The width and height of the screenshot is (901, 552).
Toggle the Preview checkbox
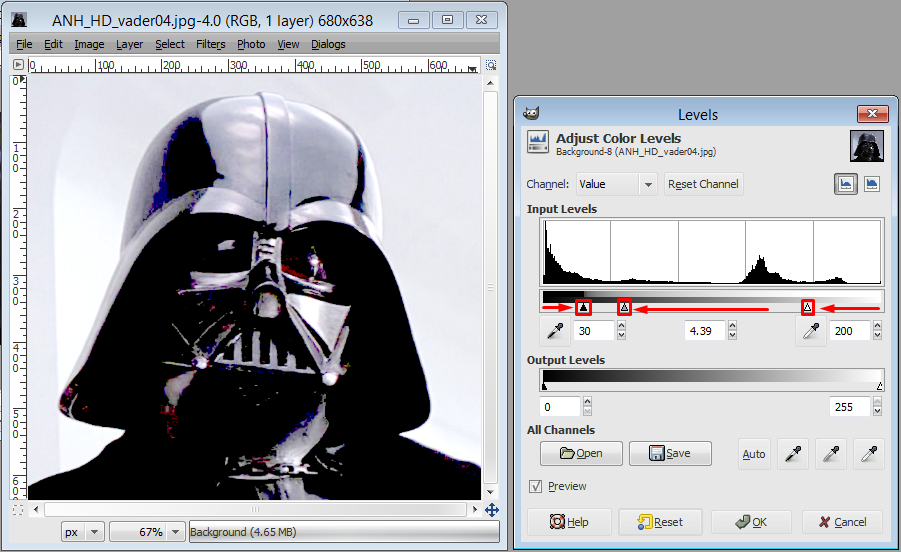click(536, 487)
